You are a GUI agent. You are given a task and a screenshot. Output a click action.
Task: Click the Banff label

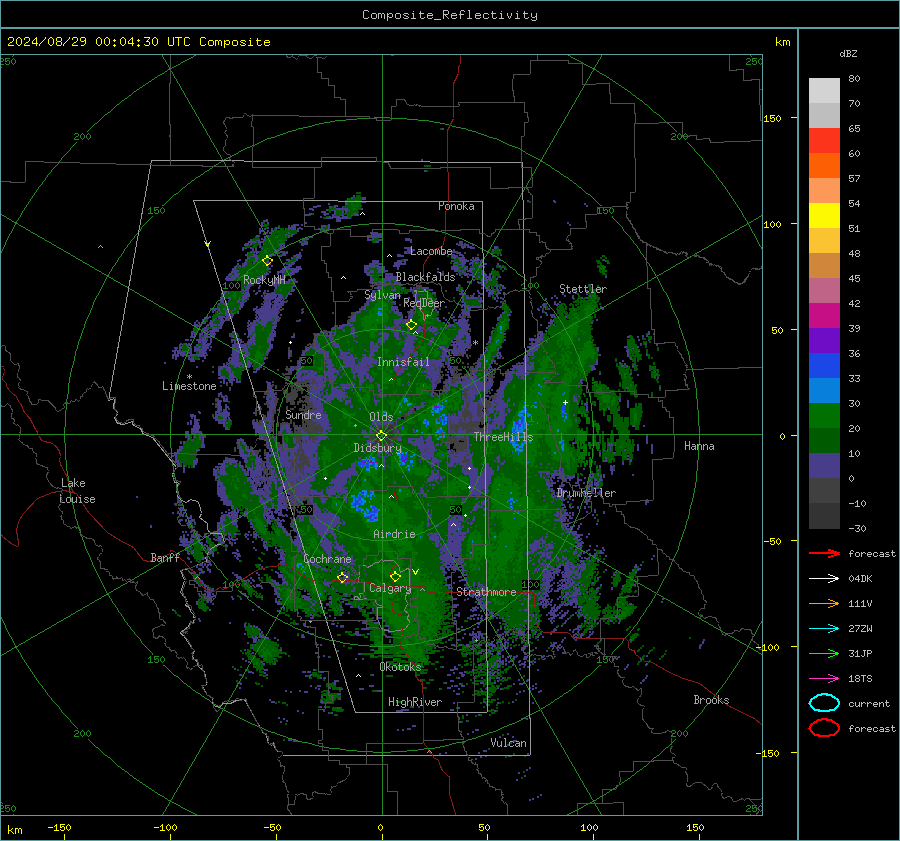165,557
